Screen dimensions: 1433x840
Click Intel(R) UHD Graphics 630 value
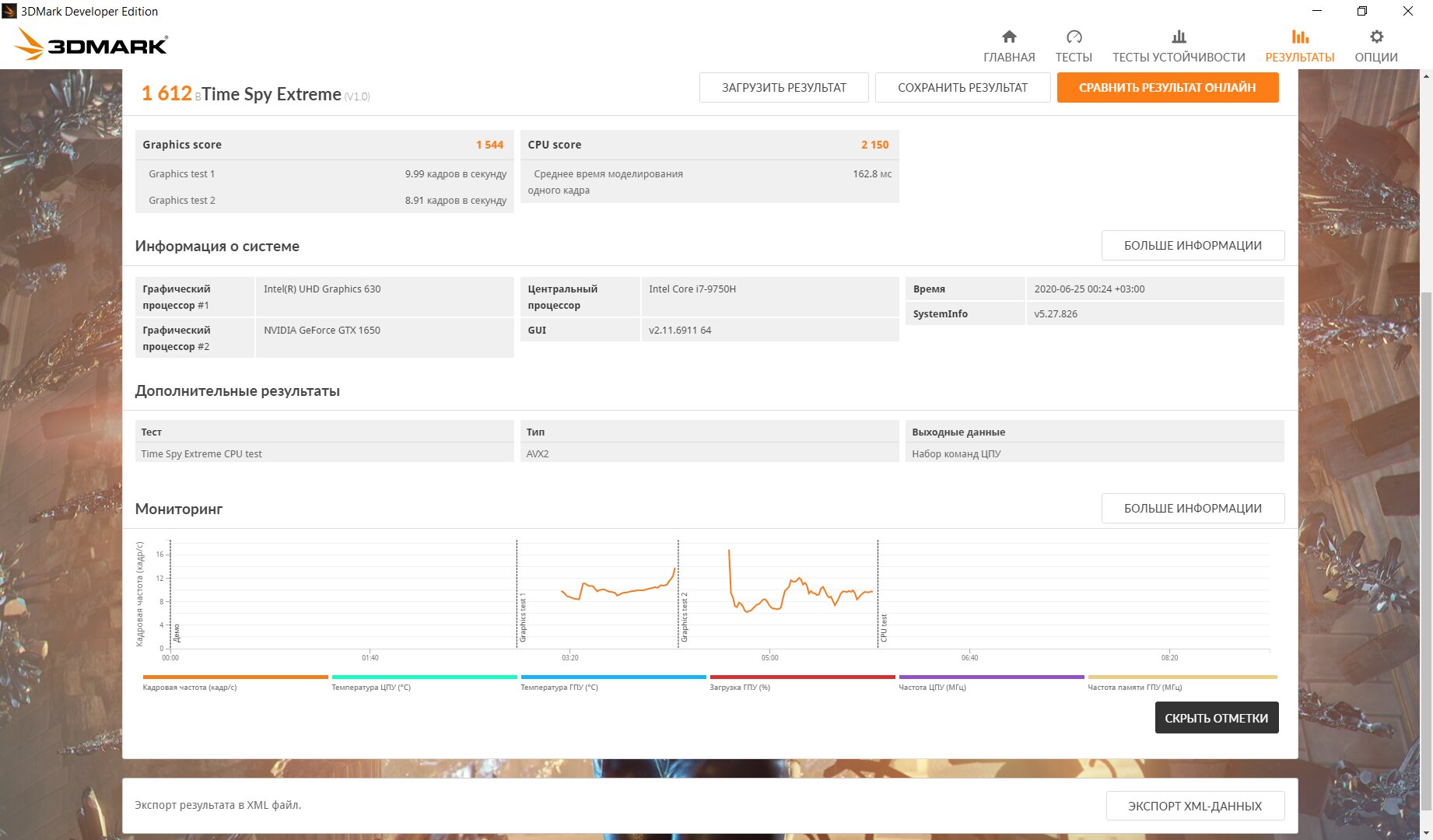coord(322,289)
